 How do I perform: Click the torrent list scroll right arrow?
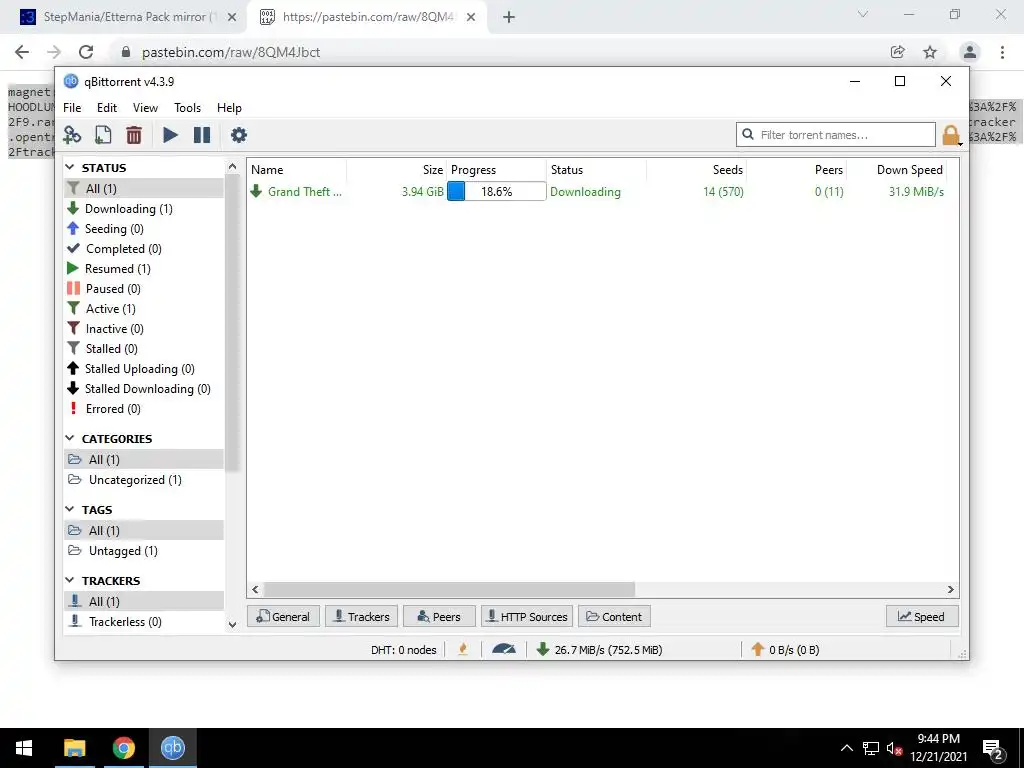coord(951,590)
